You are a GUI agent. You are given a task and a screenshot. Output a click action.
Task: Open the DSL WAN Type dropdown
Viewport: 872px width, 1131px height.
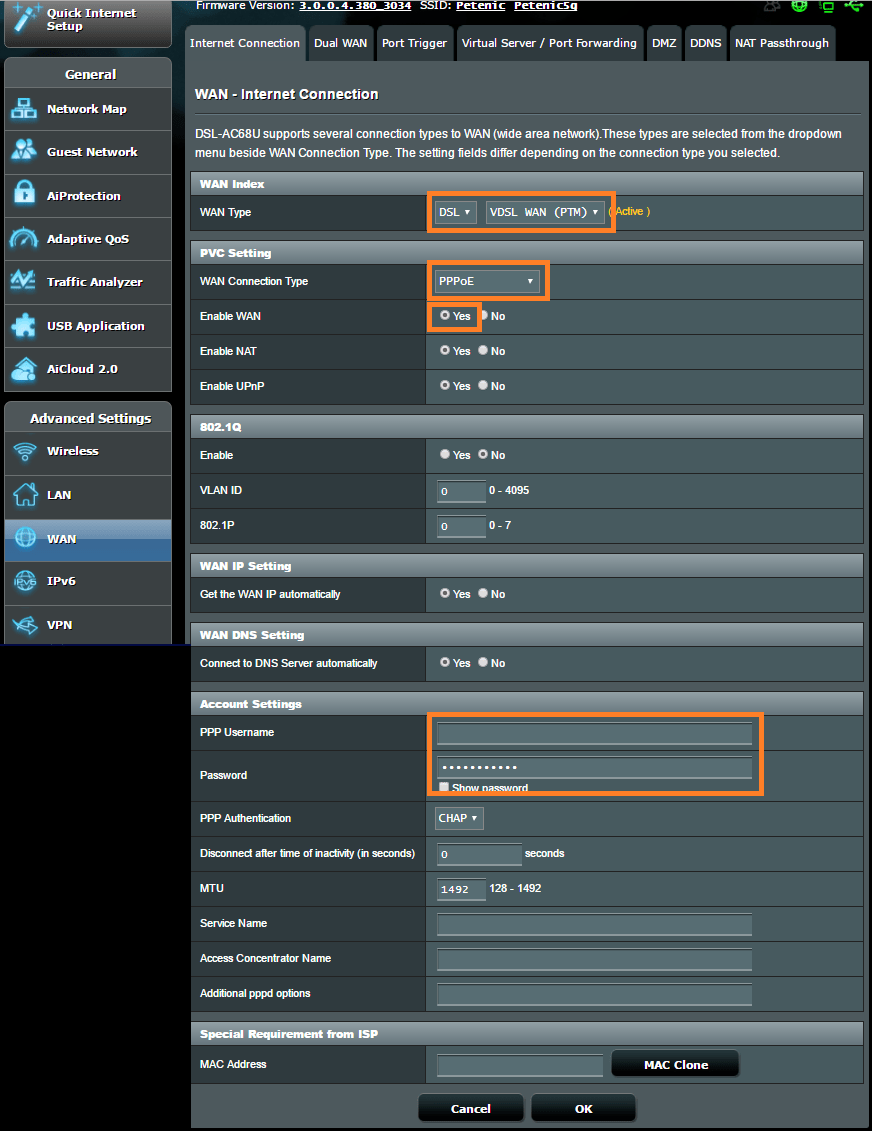point(455,211)
